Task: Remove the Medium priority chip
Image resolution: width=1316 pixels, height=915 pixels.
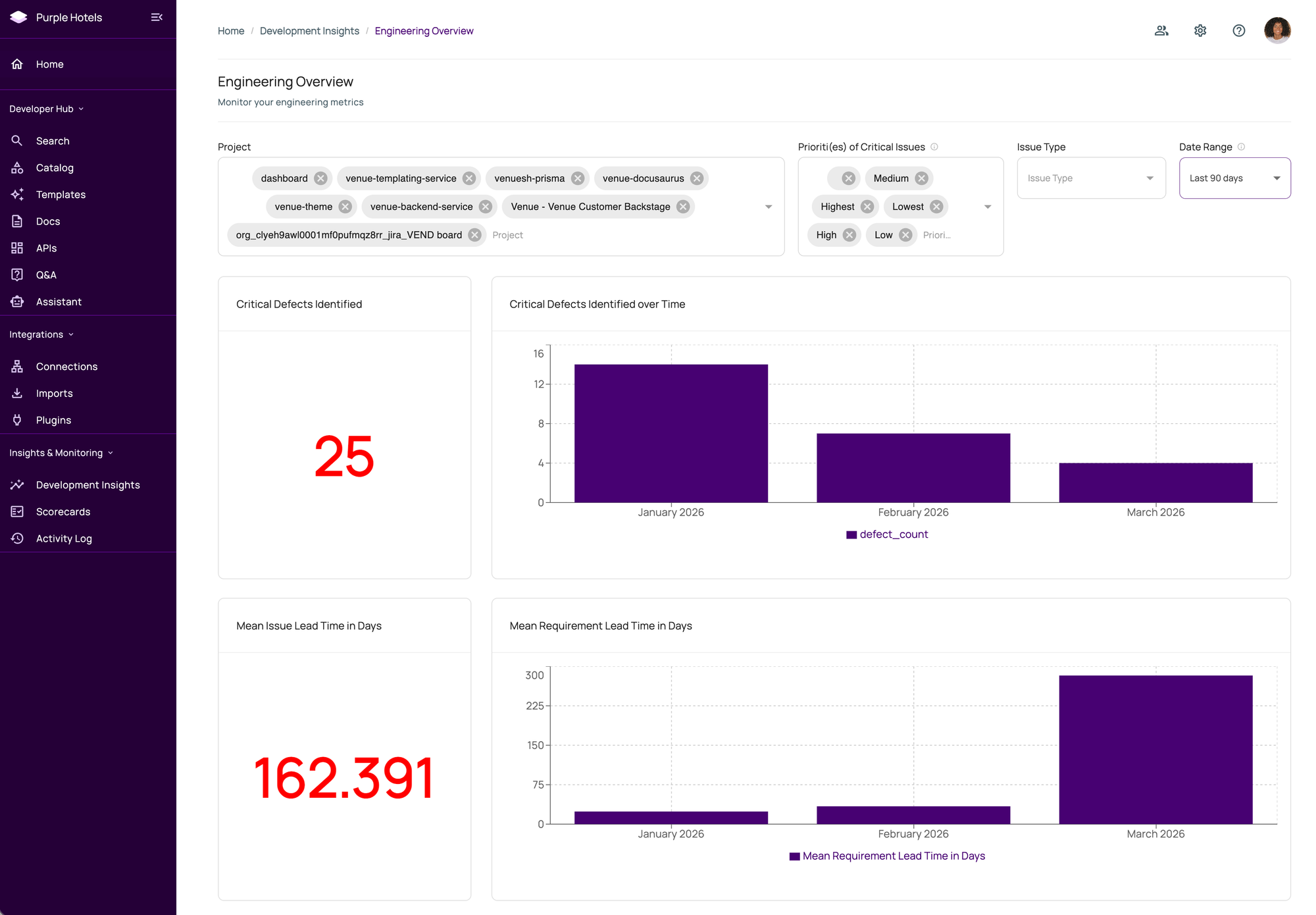Action: (x=921, y=178)
